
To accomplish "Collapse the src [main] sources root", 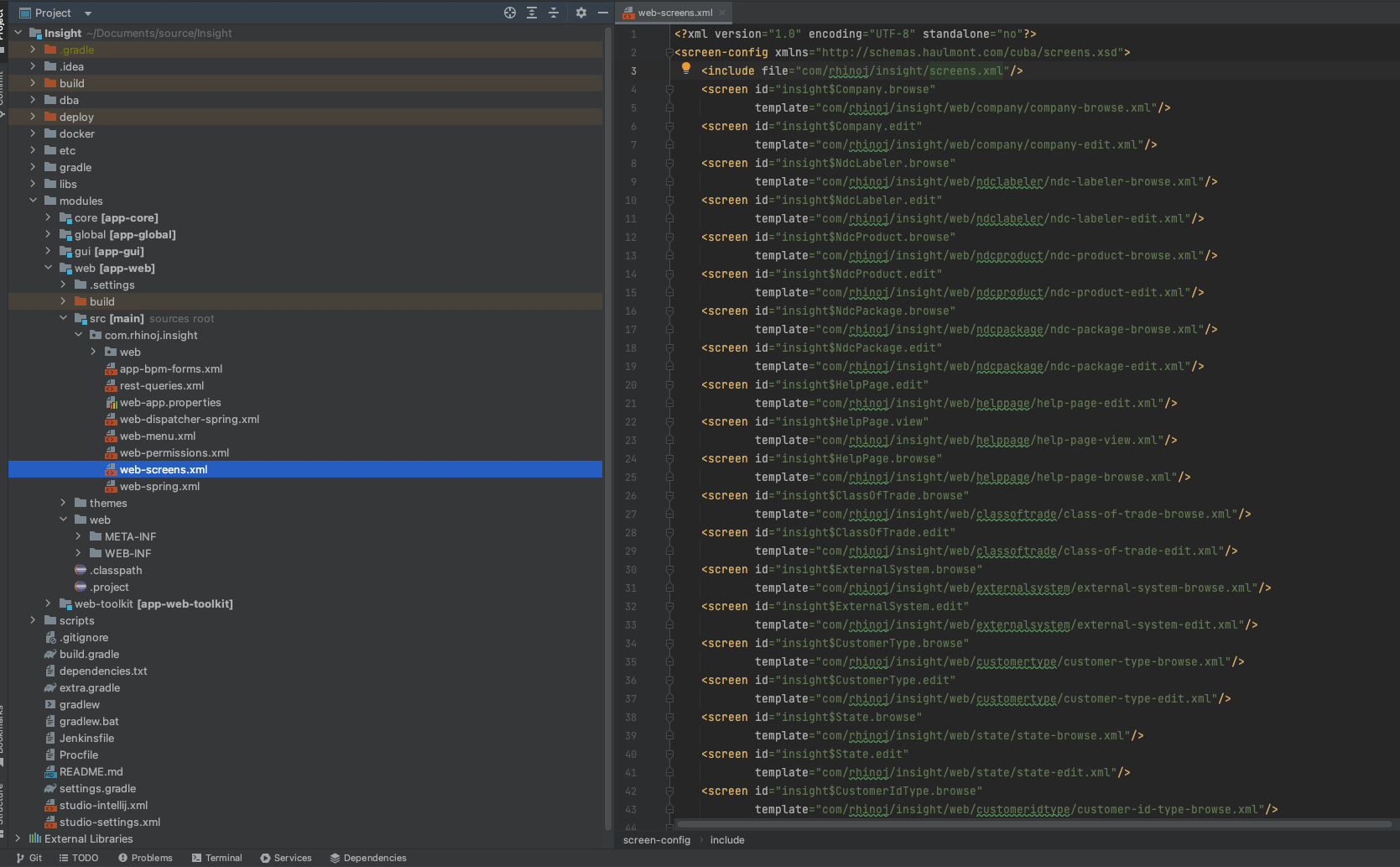I will tap(63, 318).
